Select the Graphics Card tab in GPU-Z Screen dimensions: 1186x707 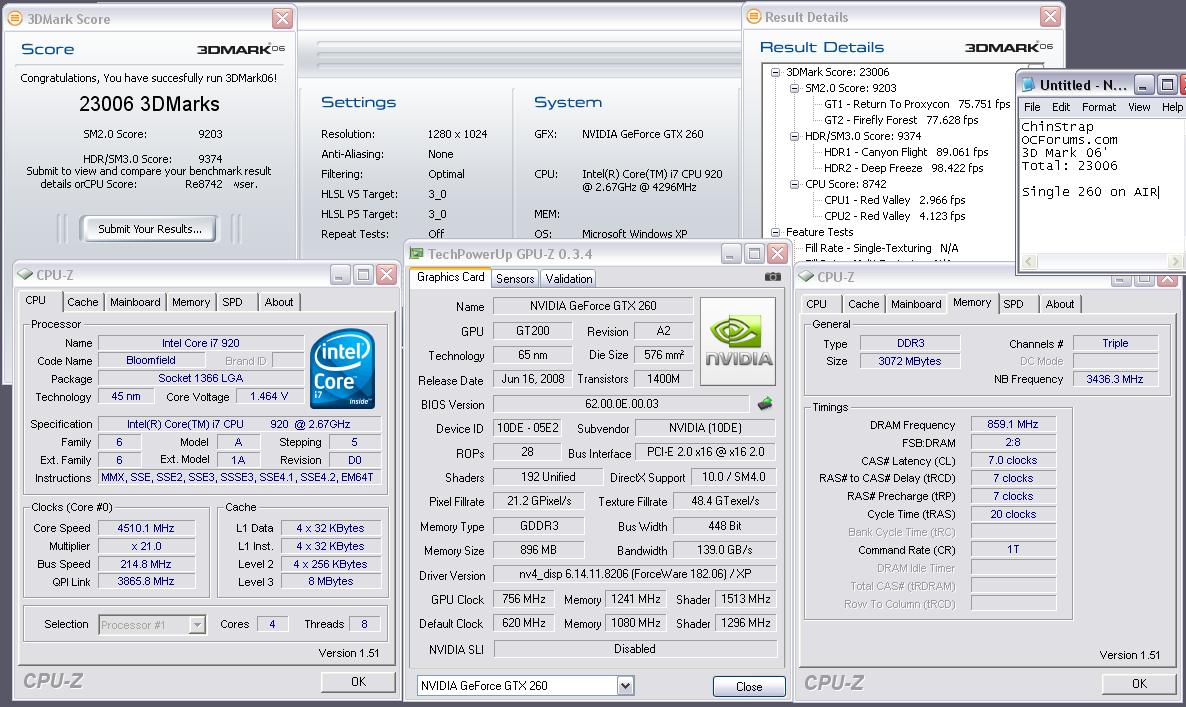451,277
